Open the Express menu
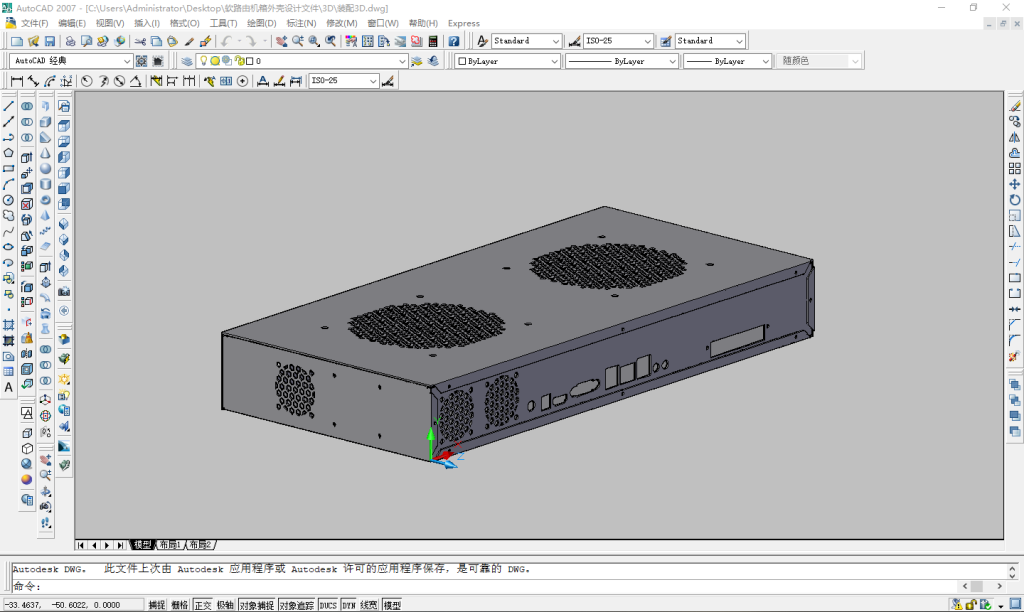 [x=464, y=23]
